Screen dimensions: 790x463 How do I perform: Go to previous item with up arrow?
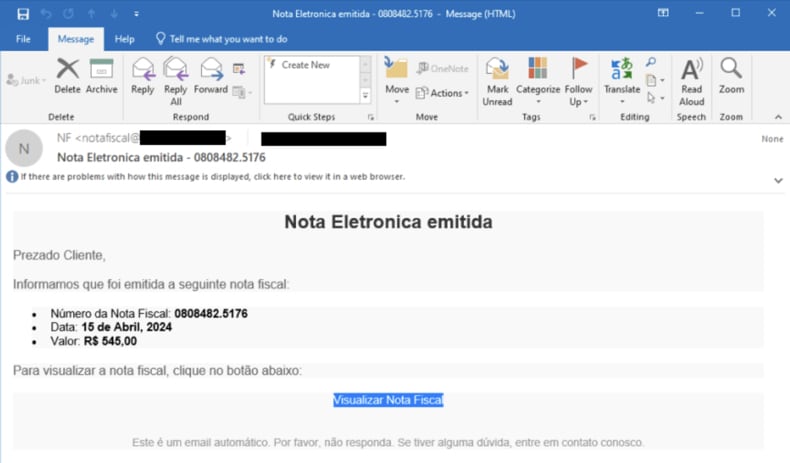point(92,14)
